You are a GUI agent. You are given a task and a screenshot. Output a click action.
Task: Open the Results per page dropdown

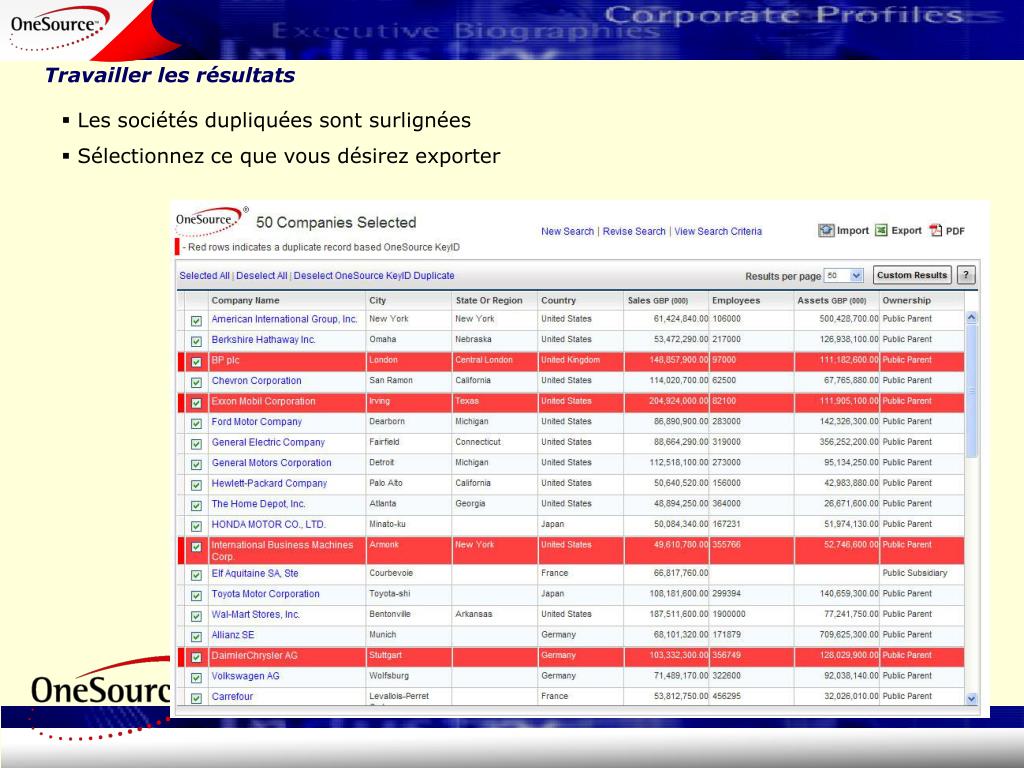(x=844, y=276)
